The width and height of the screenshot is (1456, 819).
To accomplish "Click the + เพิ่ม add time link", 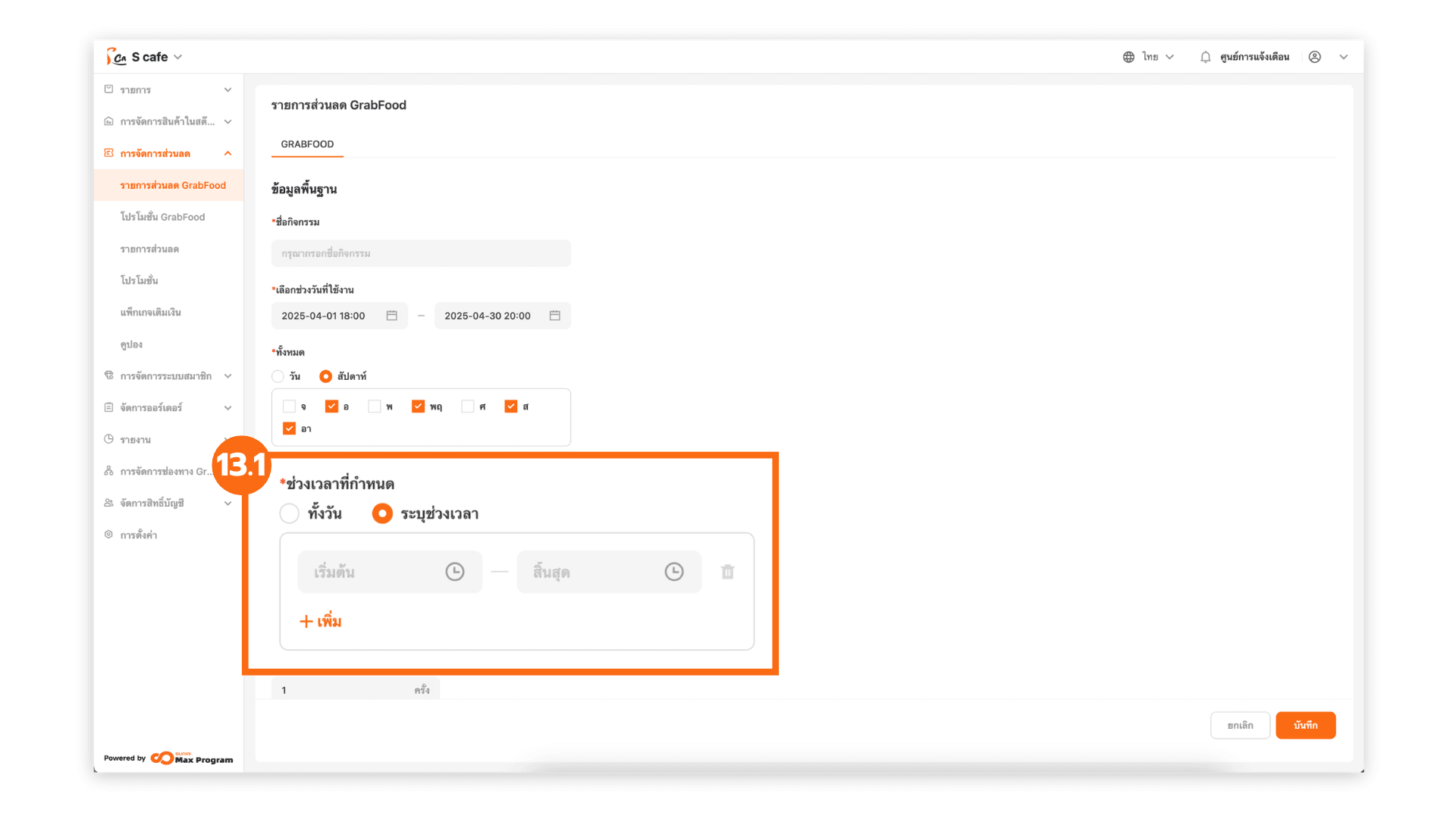I will click(x=321, y=621).
